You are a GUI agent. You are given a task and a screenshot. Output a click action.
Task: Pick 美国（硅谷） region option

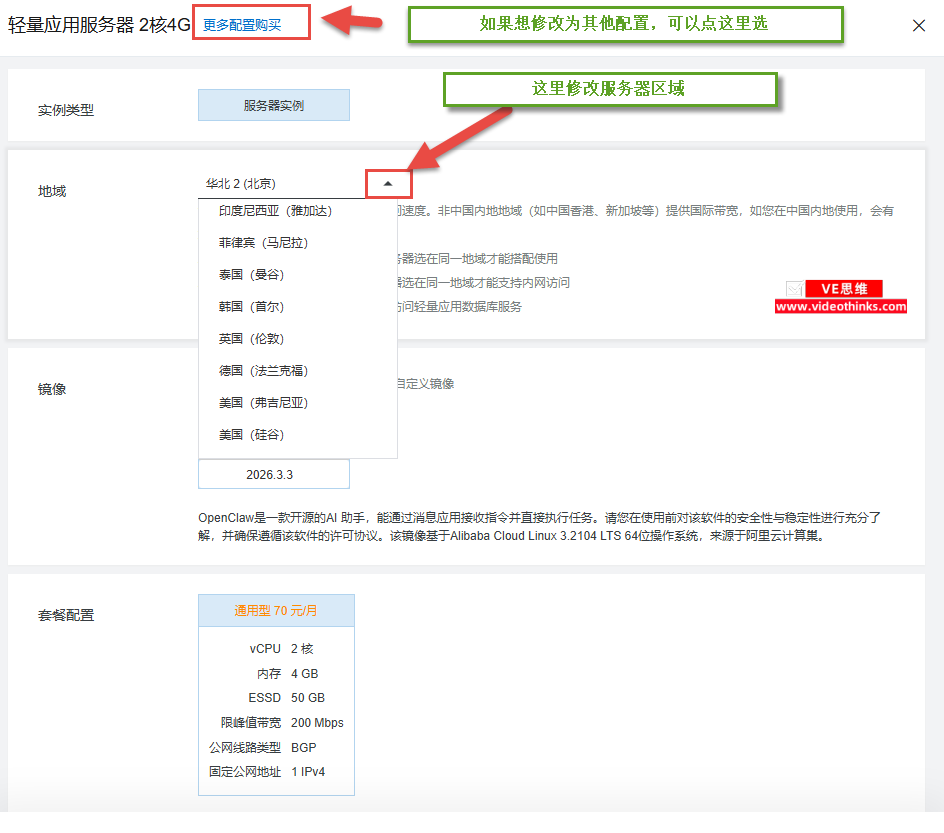[x=251, y=435]
